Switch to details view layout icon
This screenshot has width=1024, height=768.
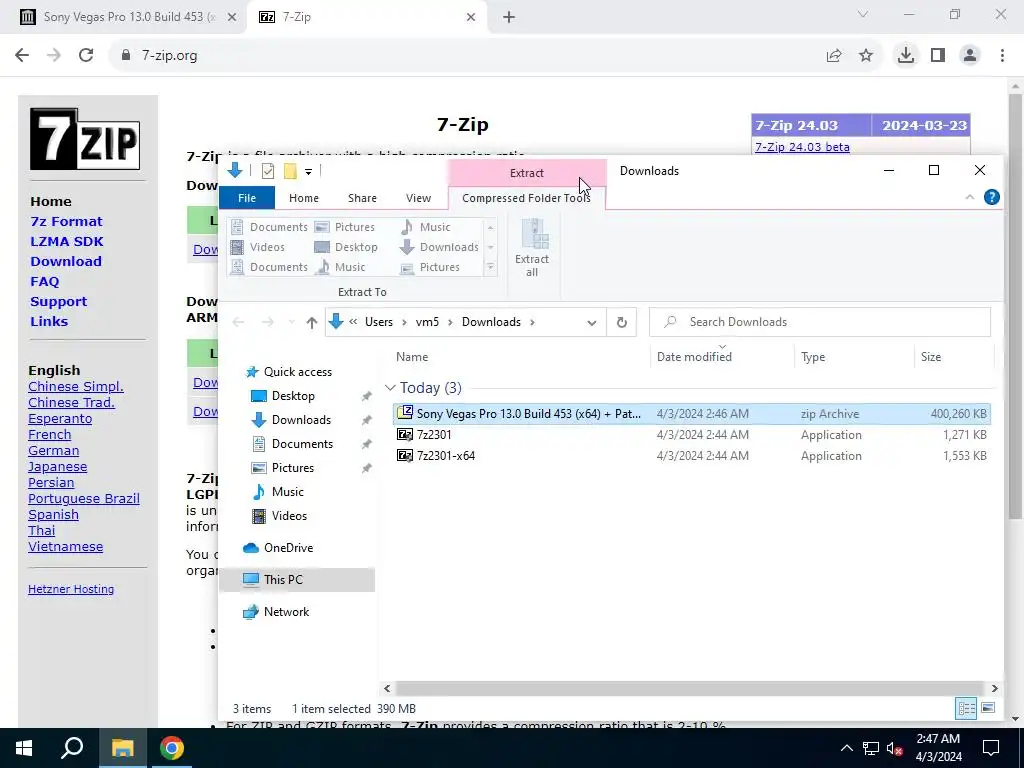tap(967, 708)
